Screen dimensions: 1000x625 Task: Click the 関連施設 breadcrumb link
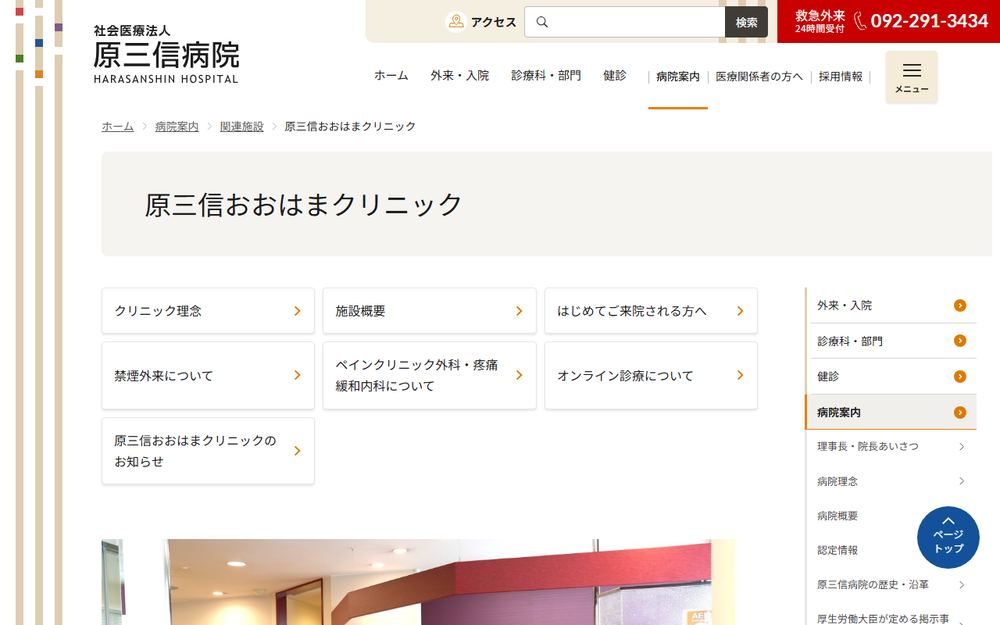242,126
